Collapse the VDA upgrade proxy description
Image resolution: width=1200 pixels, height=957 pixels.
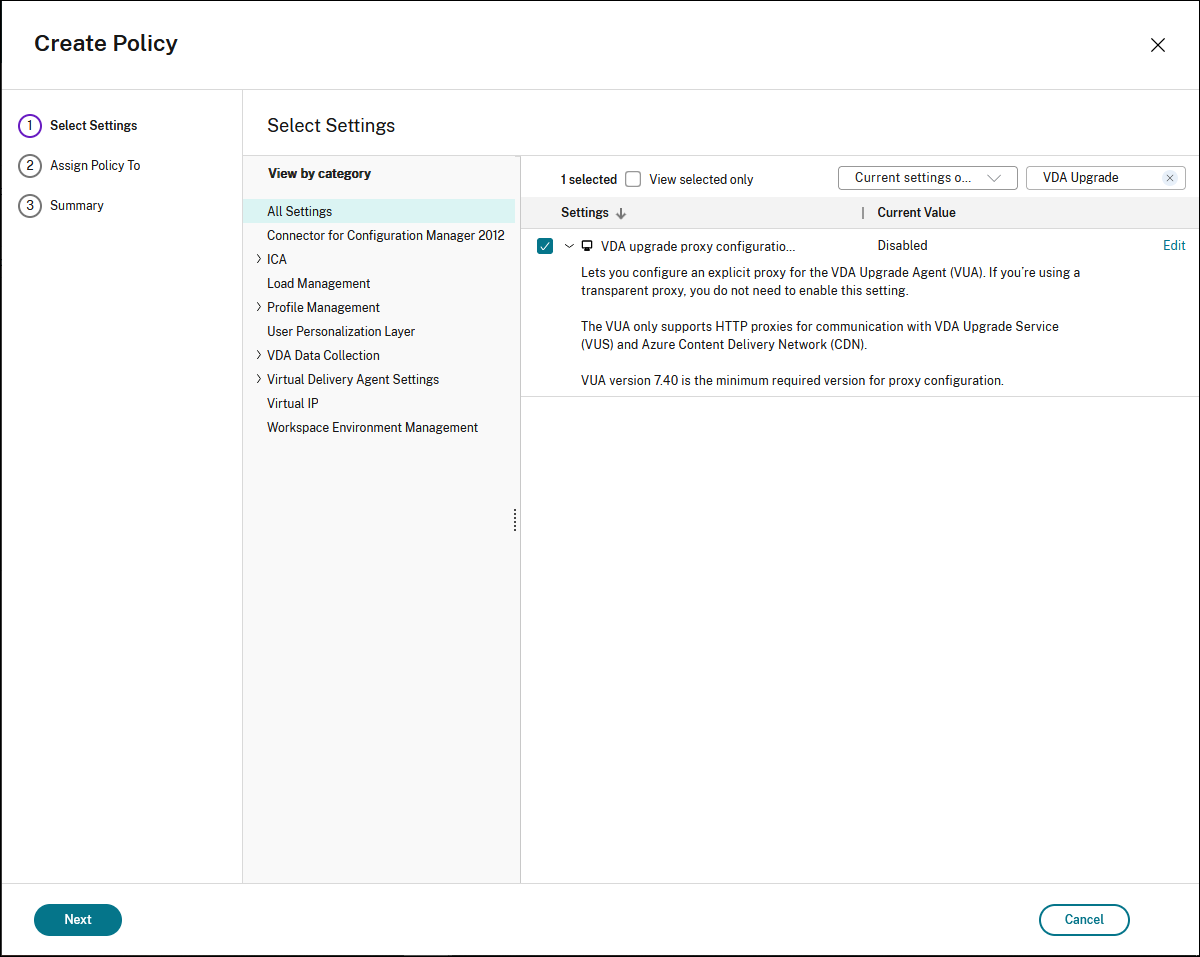pyautogui.click(x=569, y=246)
